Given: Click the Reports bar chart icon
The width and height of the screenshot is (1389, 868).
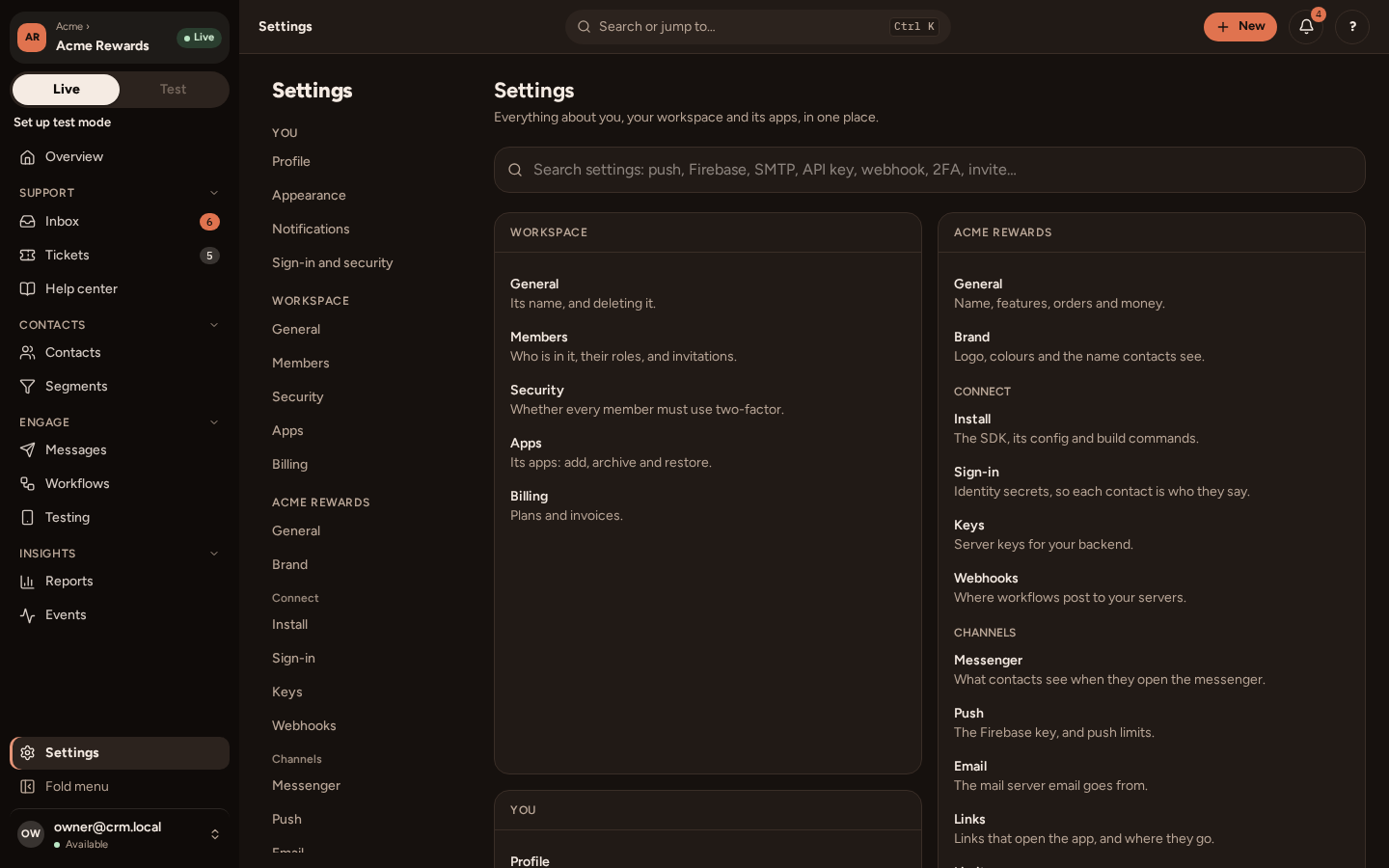Looking at the screenshot, I should coord(28,582).
